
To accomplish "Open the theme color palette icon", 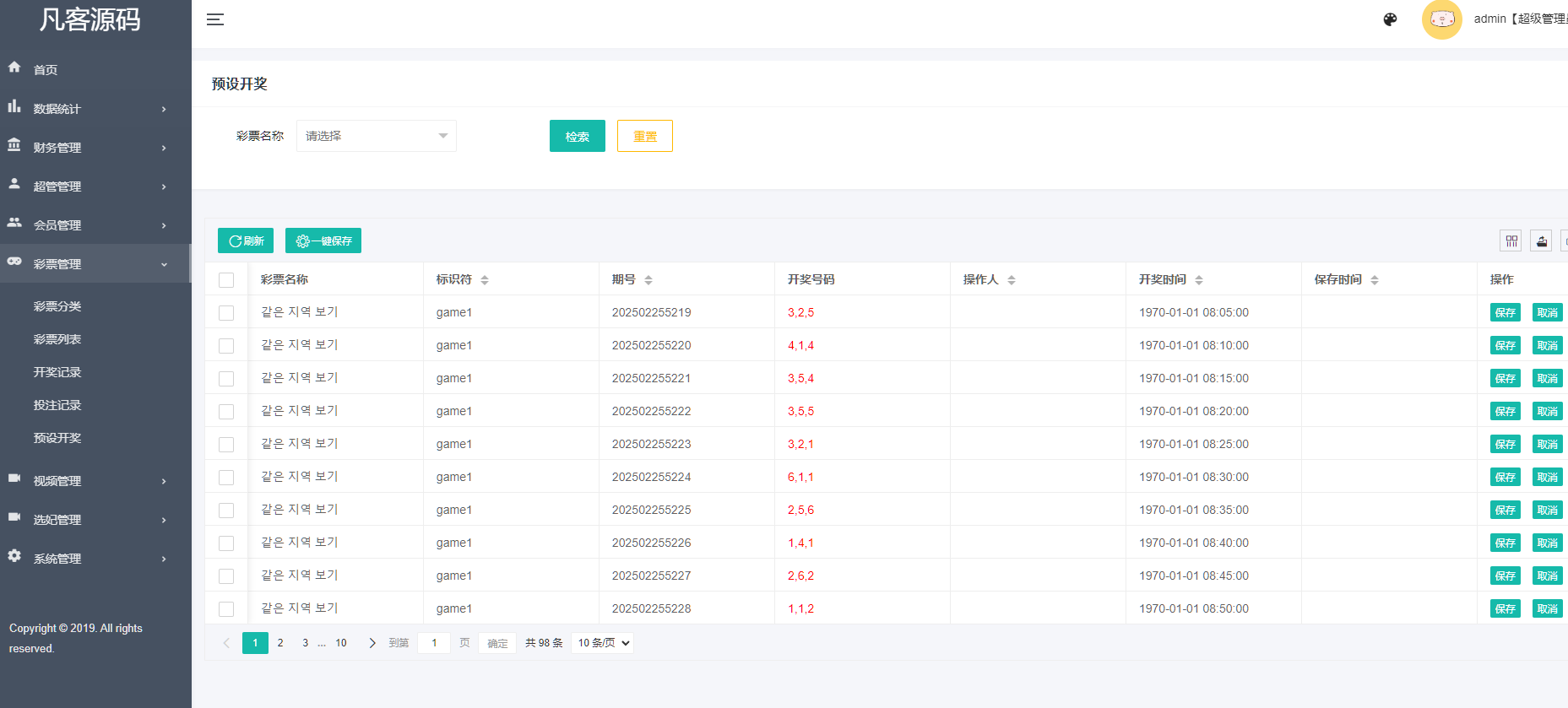I will tap(1390, 19).
